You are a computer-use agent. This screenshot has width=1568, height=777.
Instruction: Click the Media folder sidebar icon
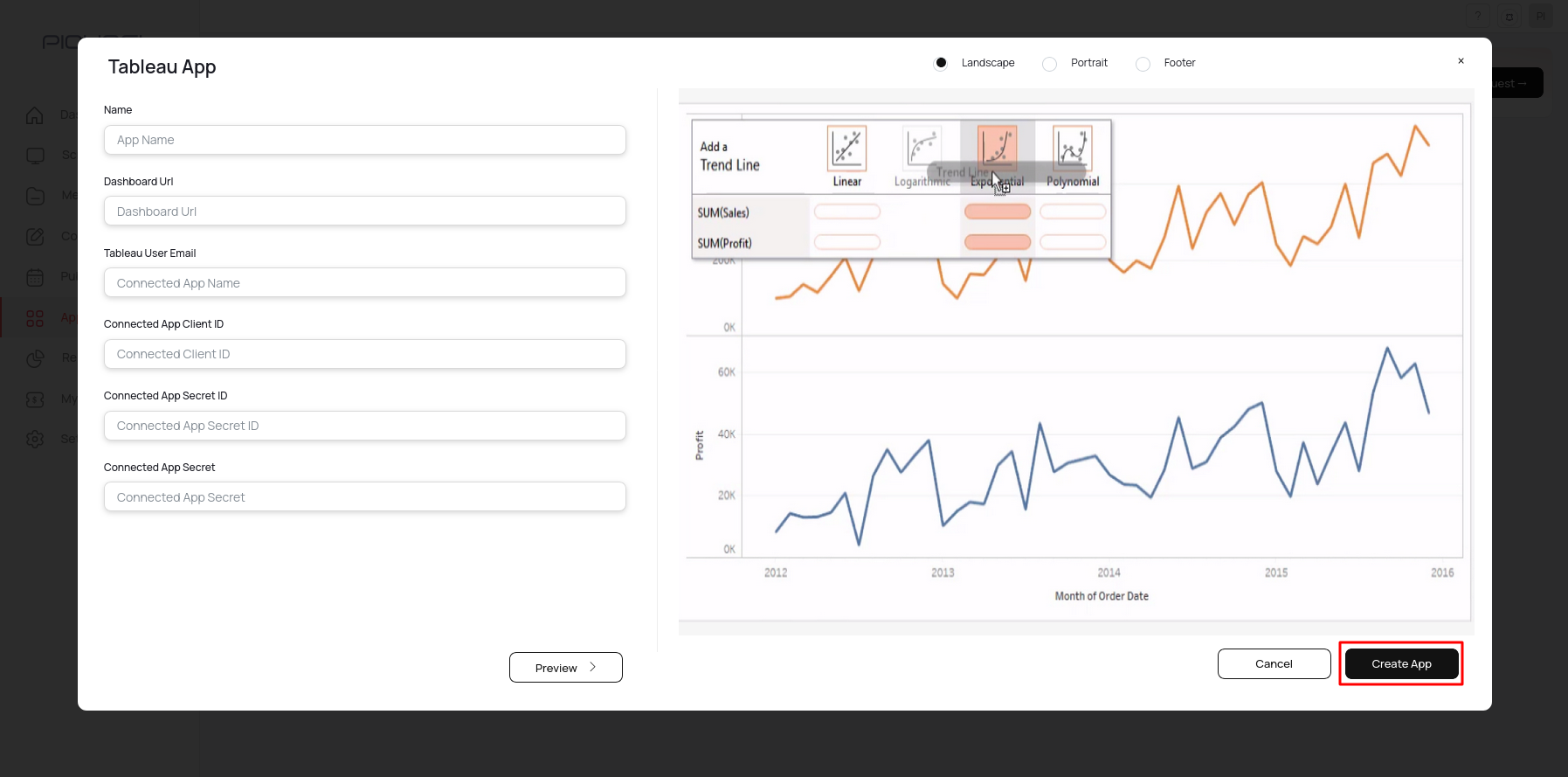(x=35, y=196)
